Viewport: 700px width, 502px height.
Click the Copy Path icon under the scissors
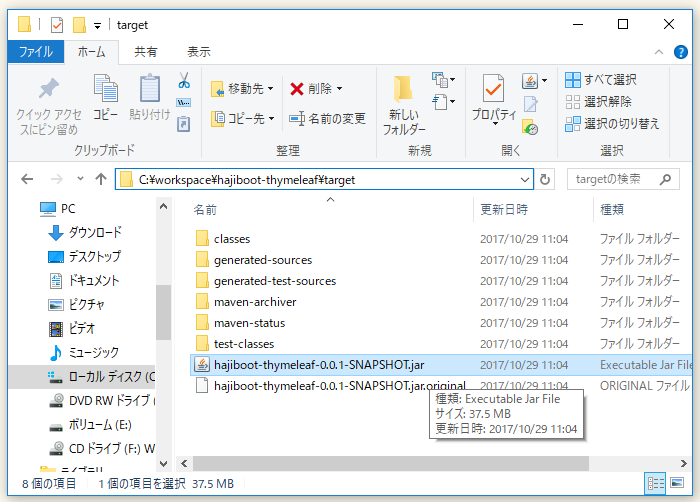point(184,102)
